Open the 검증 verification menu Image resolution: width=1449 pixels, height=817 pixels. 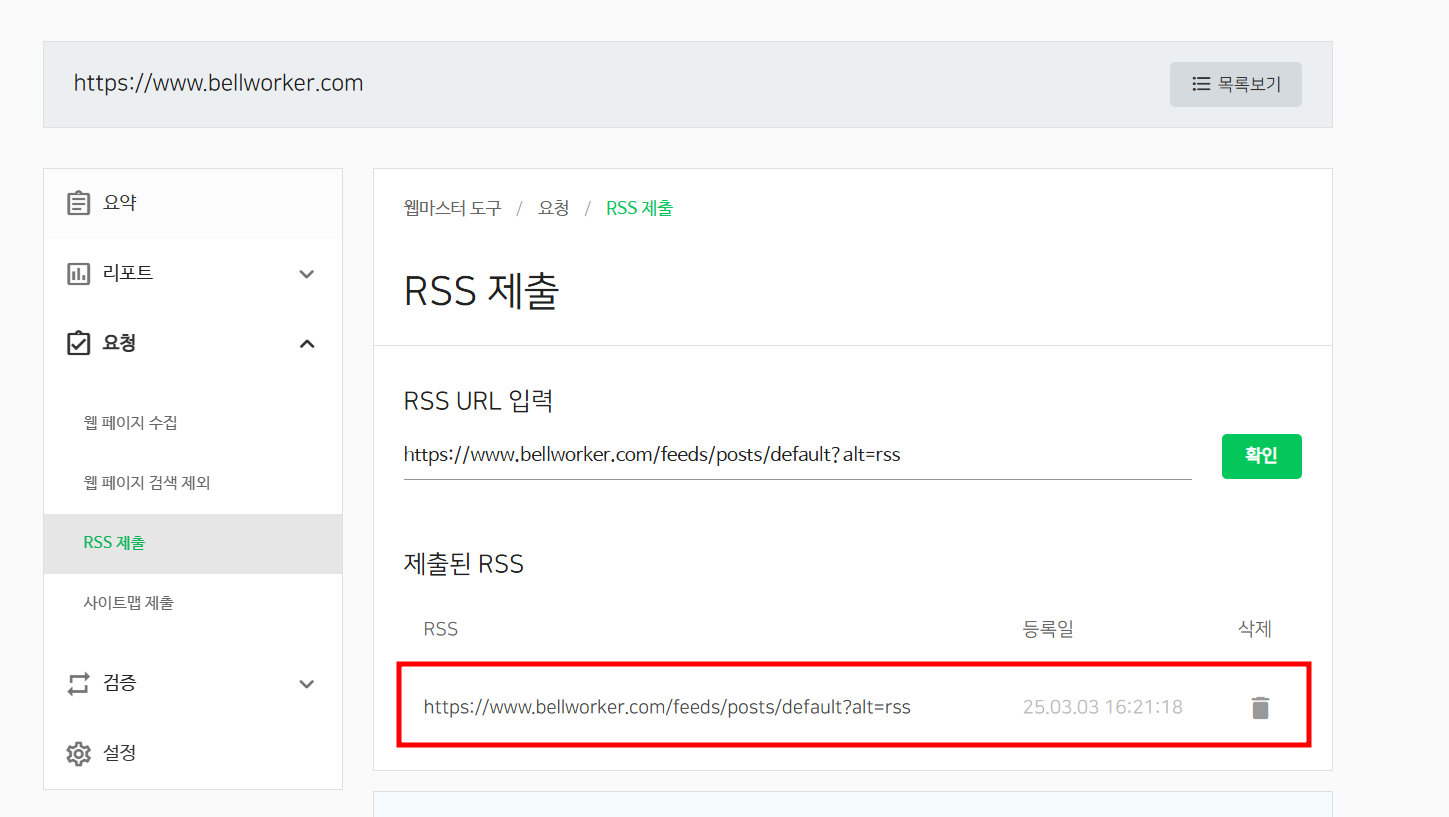pyautogui.click(x=193, y=683)
